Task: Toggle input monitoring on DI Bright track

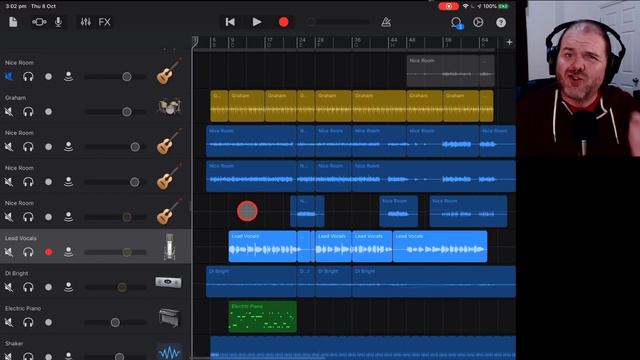Action: tap(69, 287)
